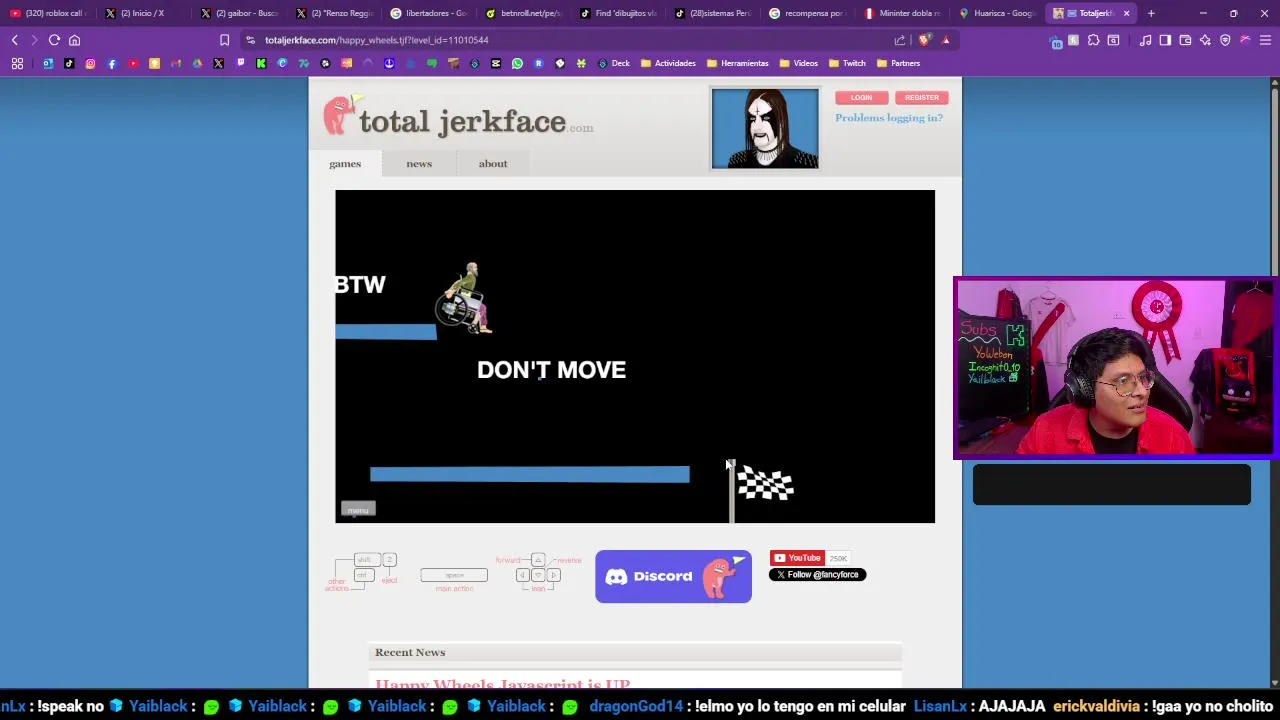Open the apps grid icon in bookmarks bar
The height and width of the screenshot is (720, 1280).
pos(17,63)
